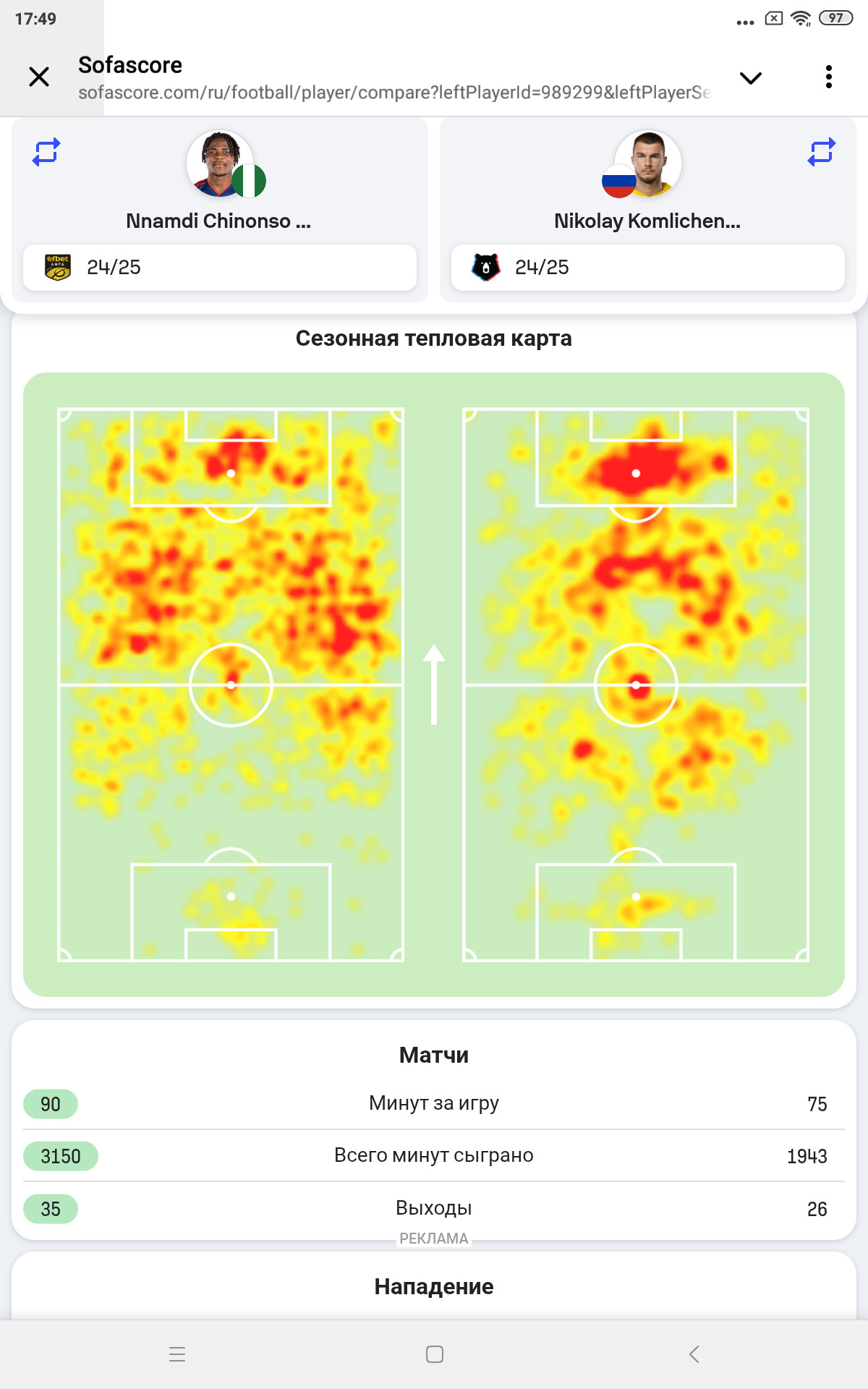The width and height of the screenshot is (868, 1389).
Task: Tap the left player's season heatmap
Action: pos(231,684)
